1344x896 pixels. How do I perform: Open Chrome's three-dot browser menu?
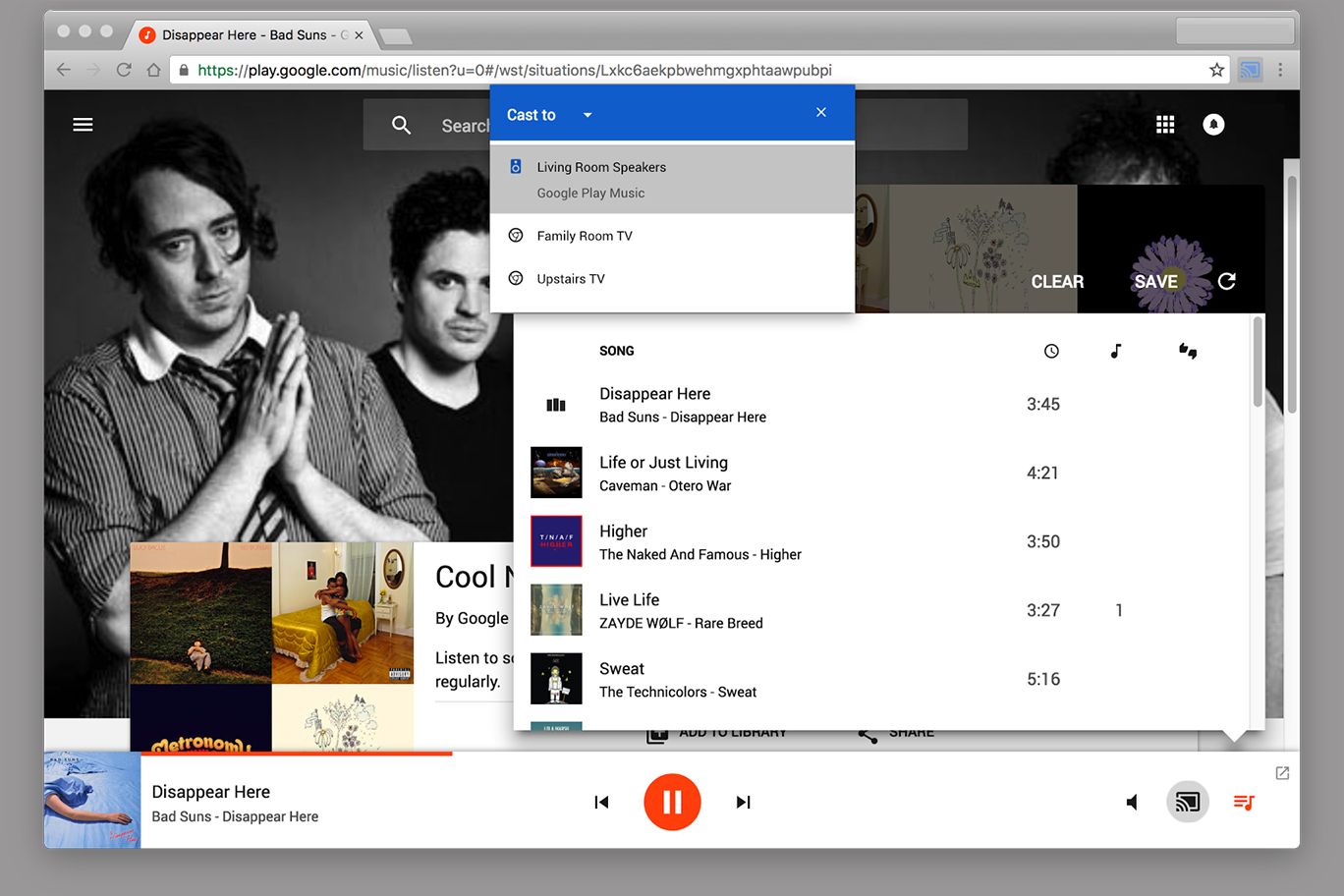point(1280,70)
